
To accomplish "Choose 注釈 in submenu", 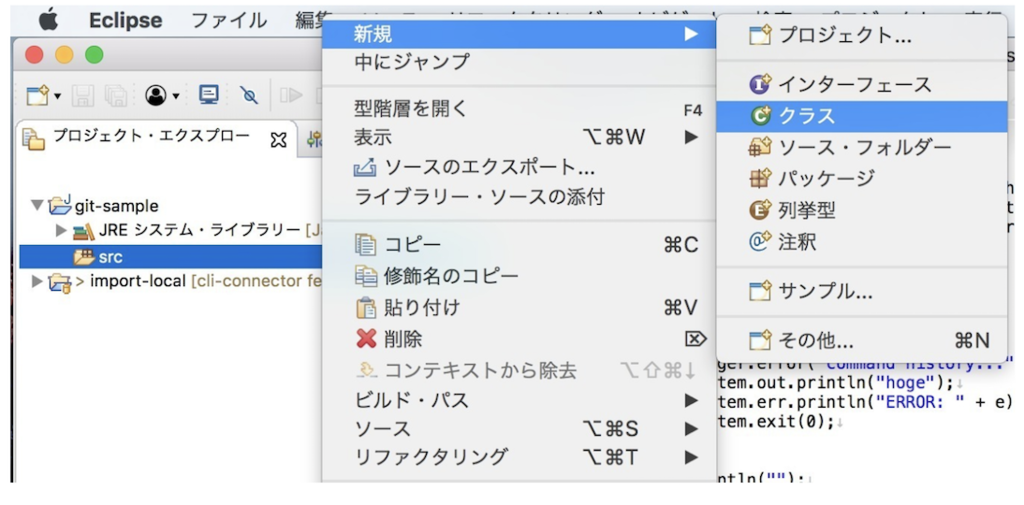I will 862,242.
